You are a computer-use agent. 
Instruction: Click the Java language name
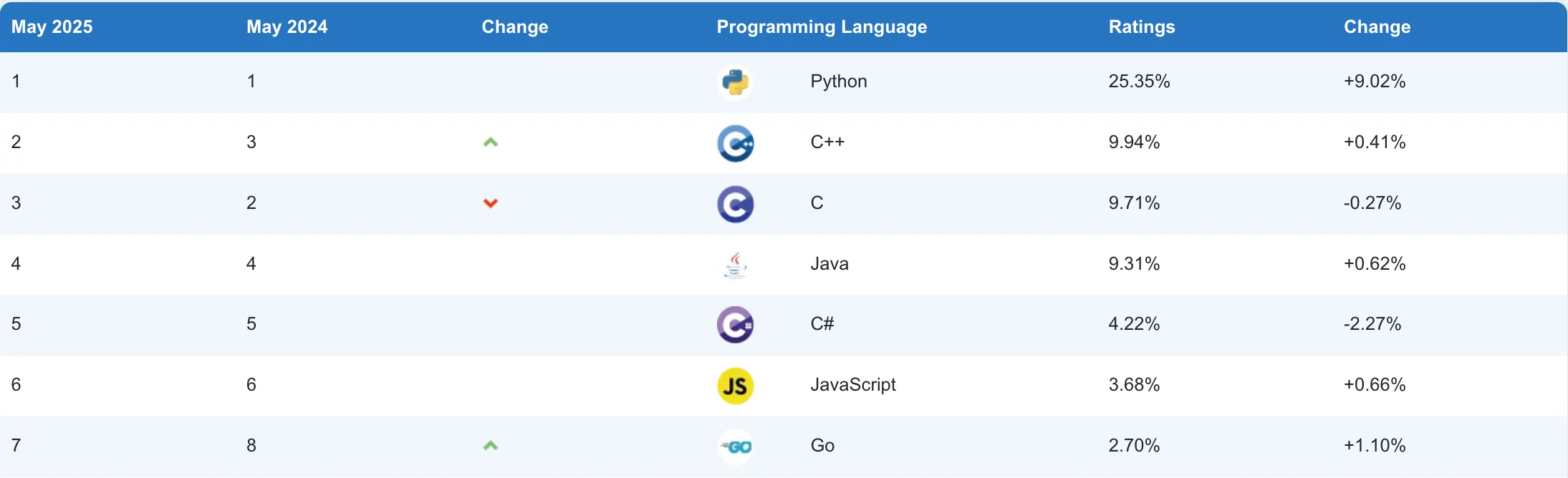829,264
